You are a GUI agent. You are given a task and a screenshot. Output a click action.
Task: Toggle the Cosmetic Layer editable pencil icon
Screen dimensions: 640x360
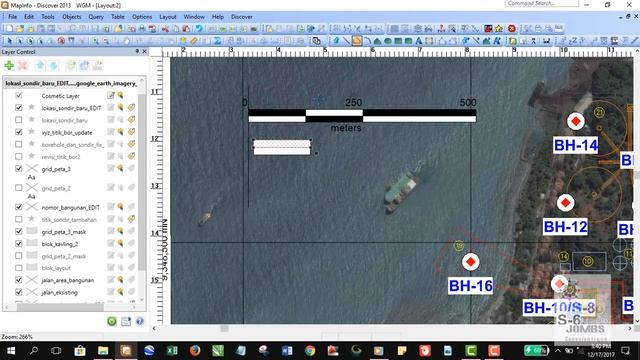[111, 96]
